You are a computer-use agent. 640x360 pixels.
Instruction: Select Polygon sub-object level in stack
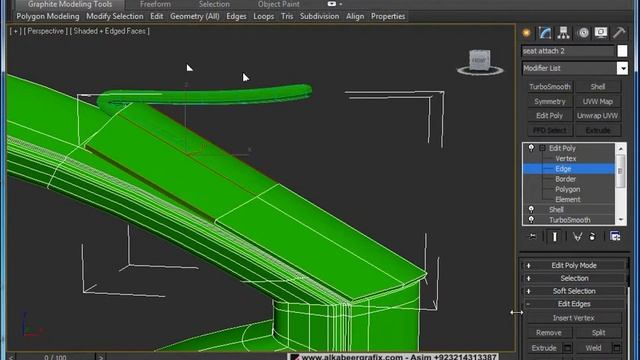[x=569, y=189]
